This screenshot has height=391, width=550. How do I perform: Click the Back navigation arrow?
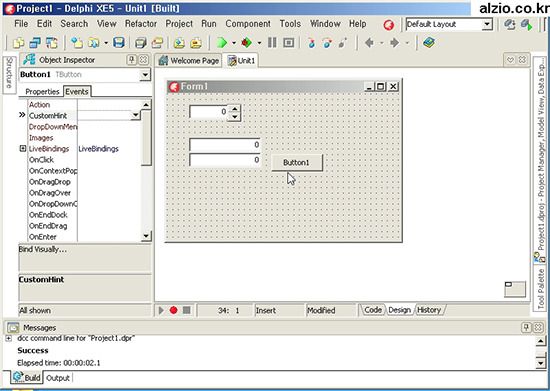click(x=369, y=43)
